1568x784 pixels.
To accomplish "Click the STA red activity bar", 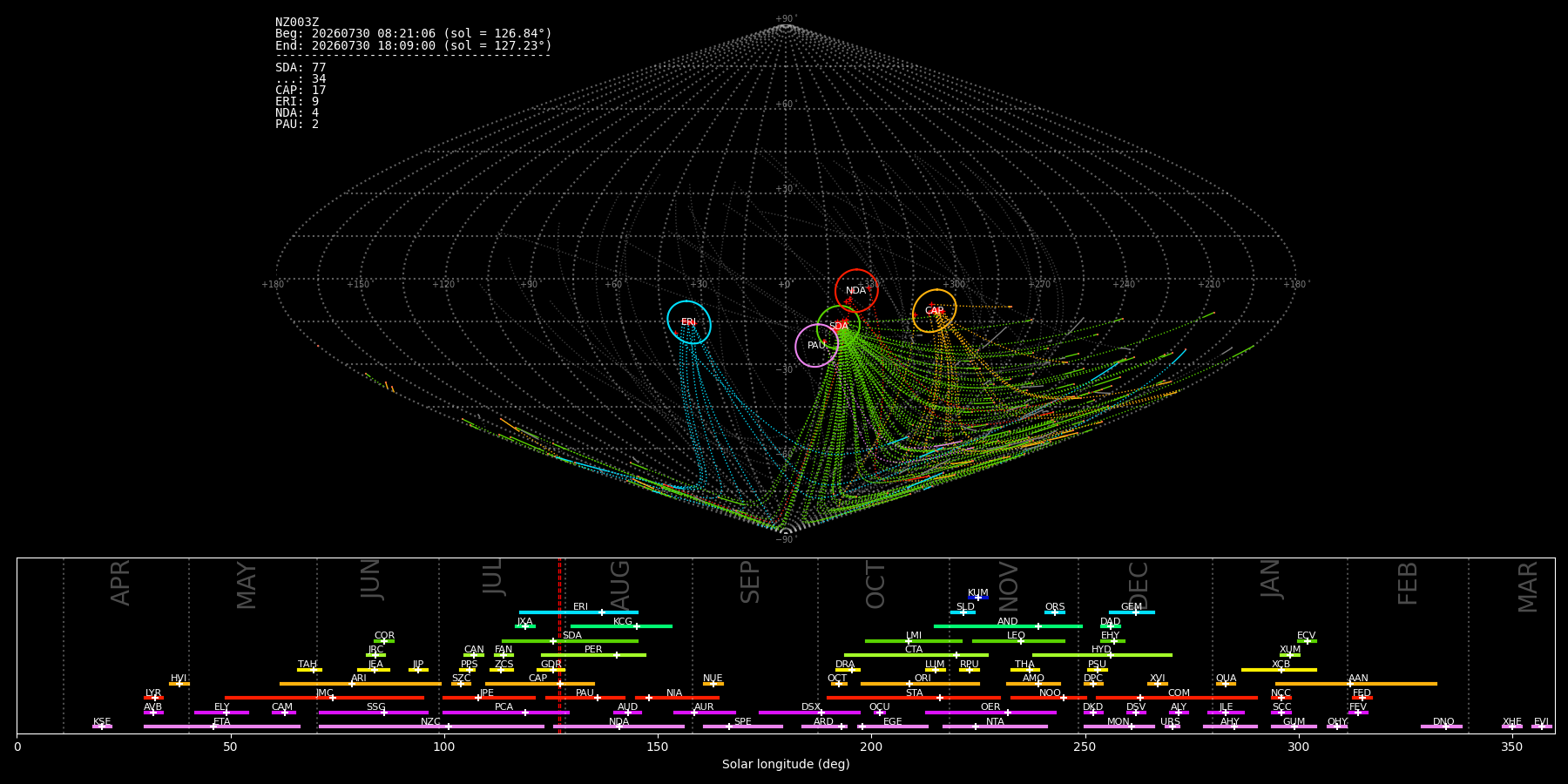I will tap(914, 698).
